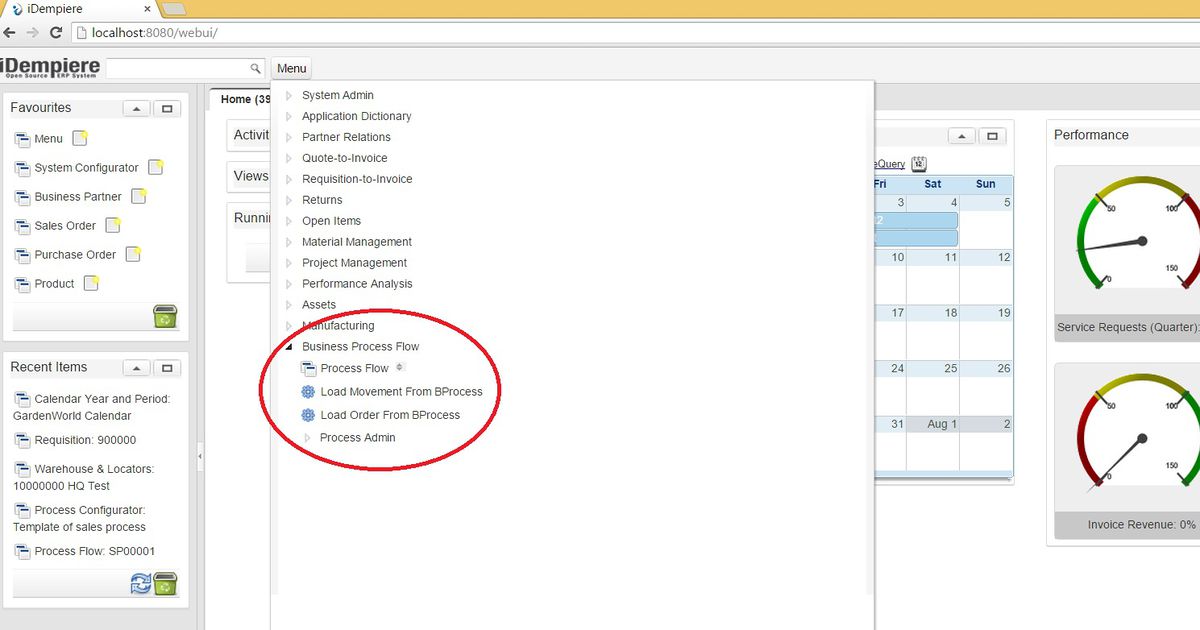1200x630 pixels.
Task: Open the calendar icon next to eQuery link
Action: click(919, 164)
